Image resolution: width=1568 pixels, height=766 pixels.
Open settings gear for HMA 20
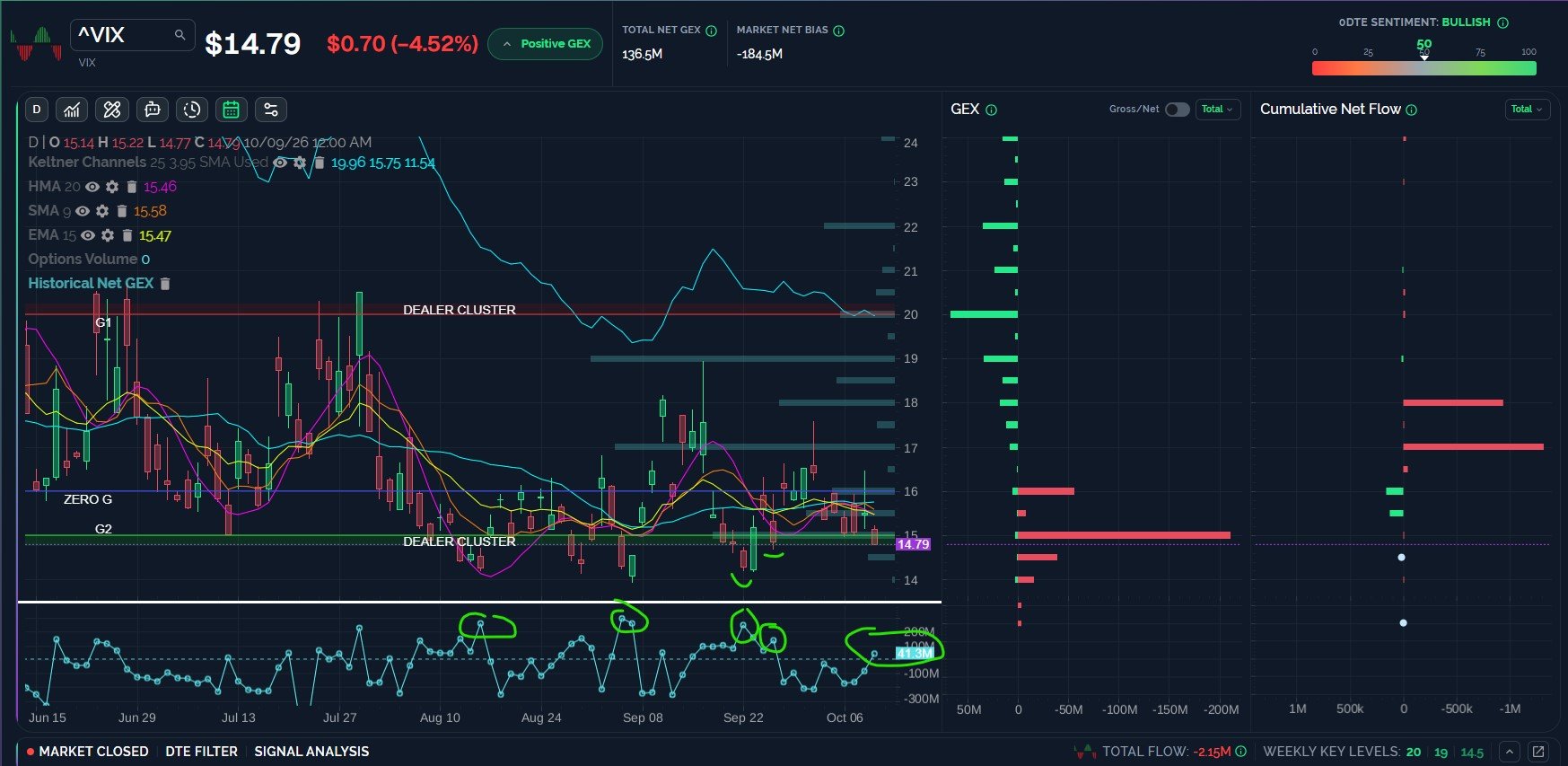[112, 187]
